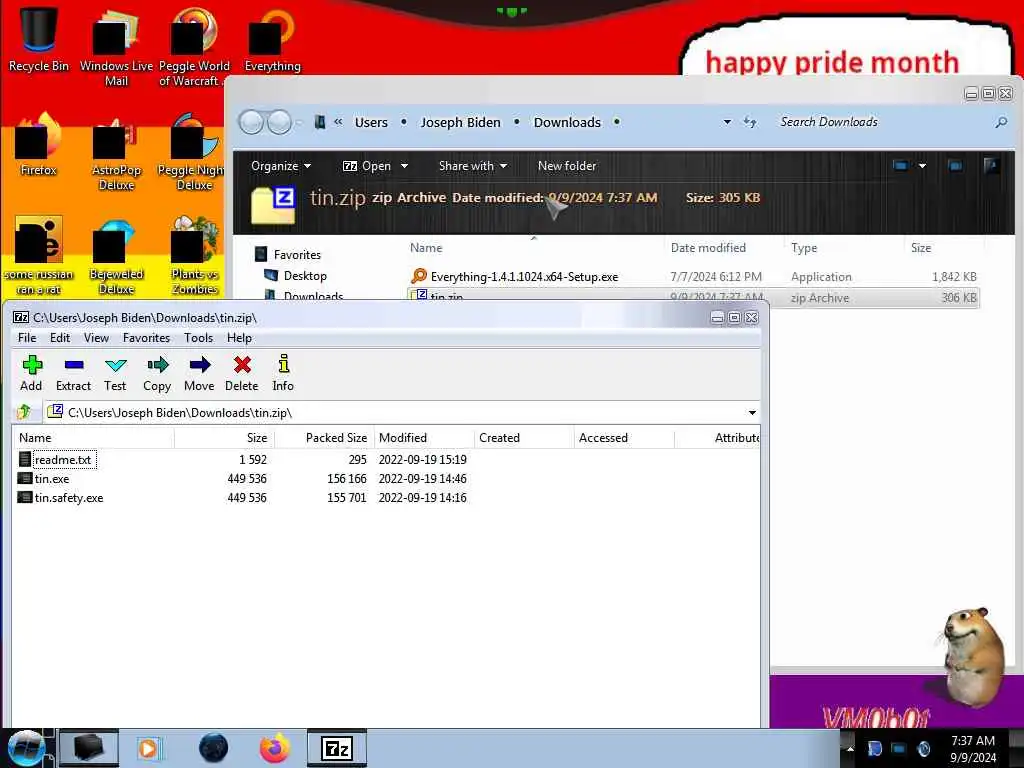Click Open with 7-Zip in Explorer toolbar
The width and height of the screenshot is (1024, 768).
coord(367,166)
